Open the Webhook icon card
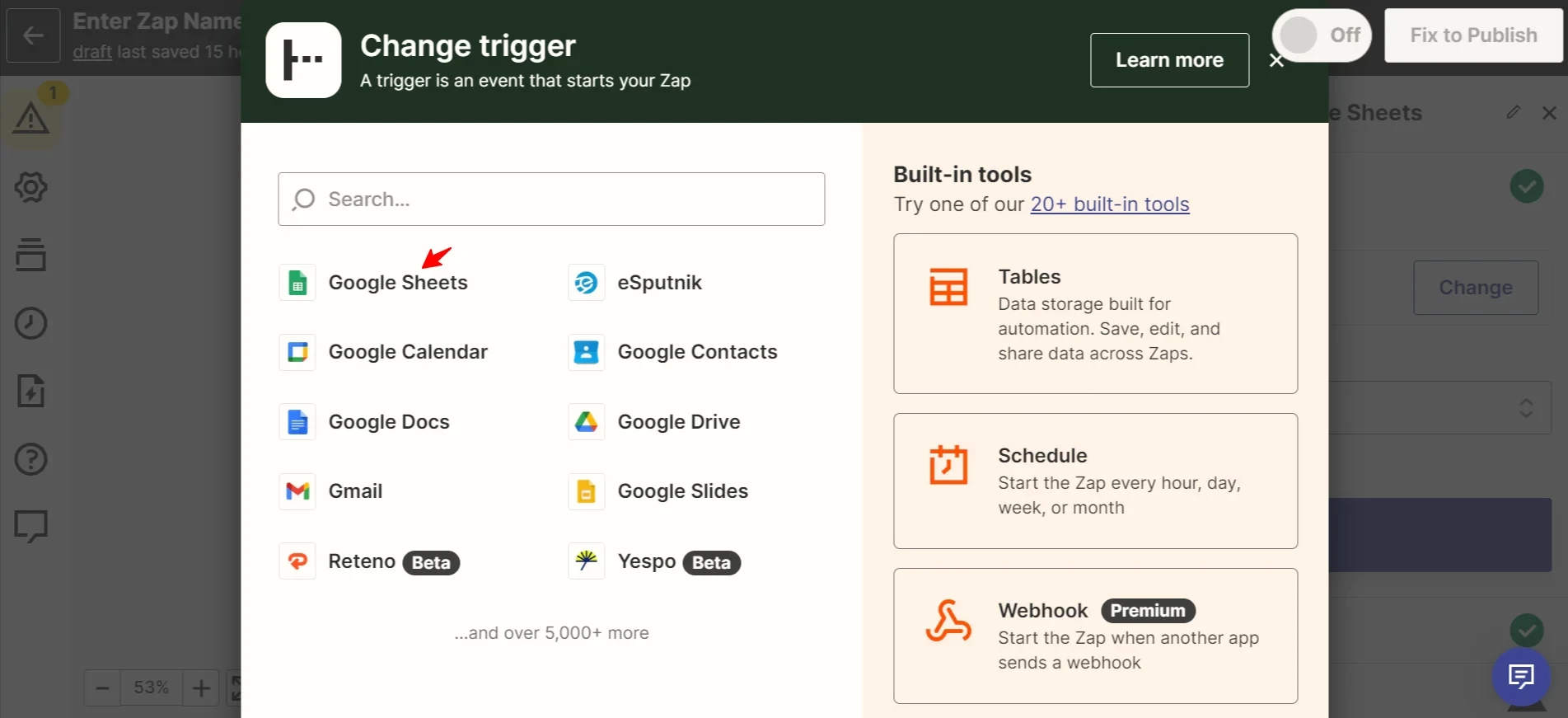This screenshot has width=1568, height=718. 1095,636
